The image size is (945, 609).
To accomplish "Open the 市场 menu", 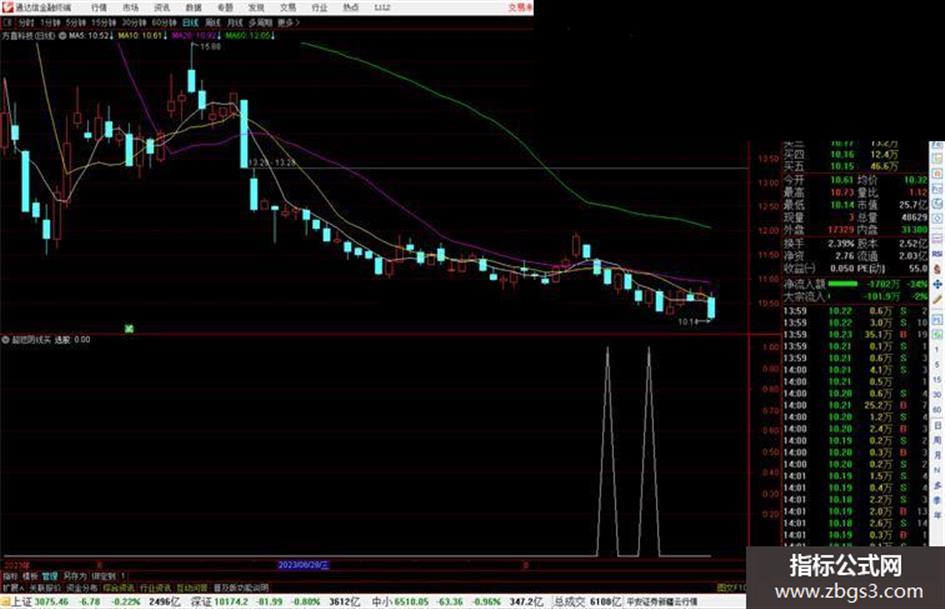I will (x=130, y=7).
